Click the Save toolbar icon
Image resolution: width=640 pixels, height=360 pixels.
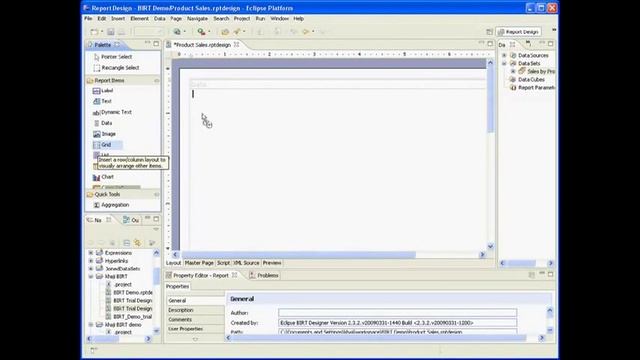[x=111, y=31]
